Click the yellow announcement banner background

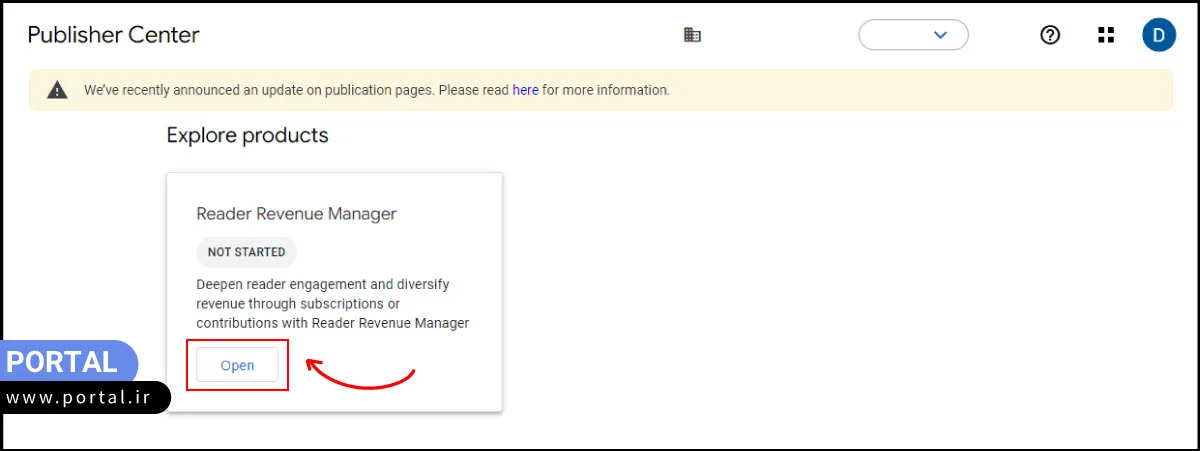click(900, 90)
